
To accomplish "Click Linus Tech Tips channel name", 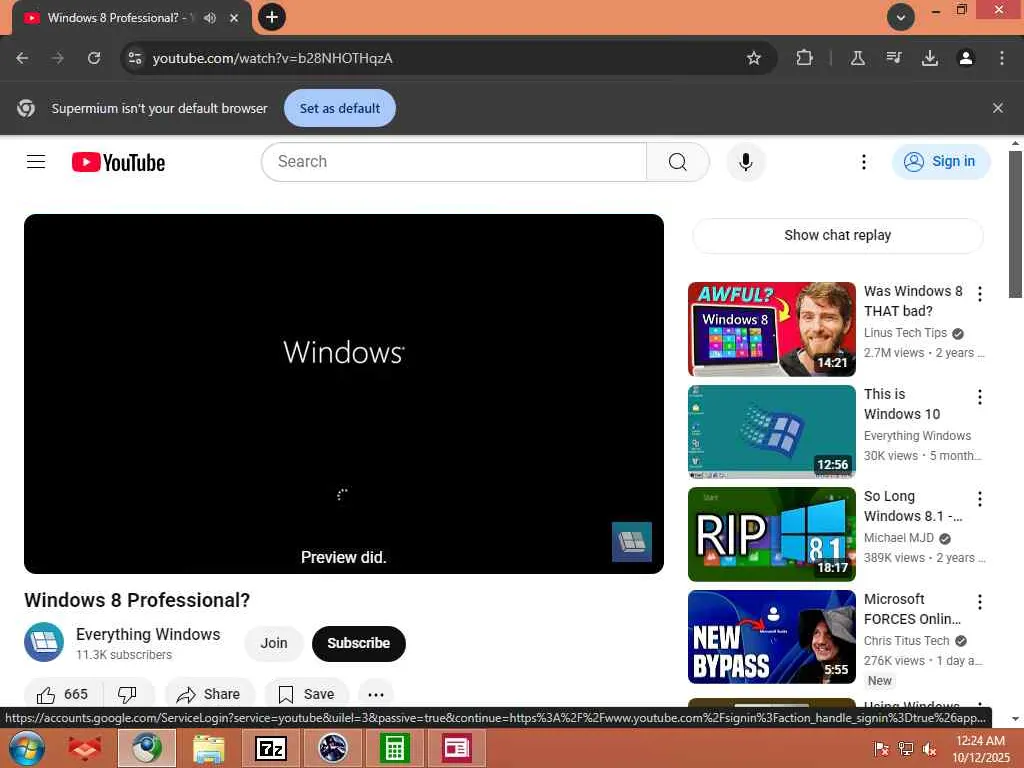I will (x=905, y=333).
